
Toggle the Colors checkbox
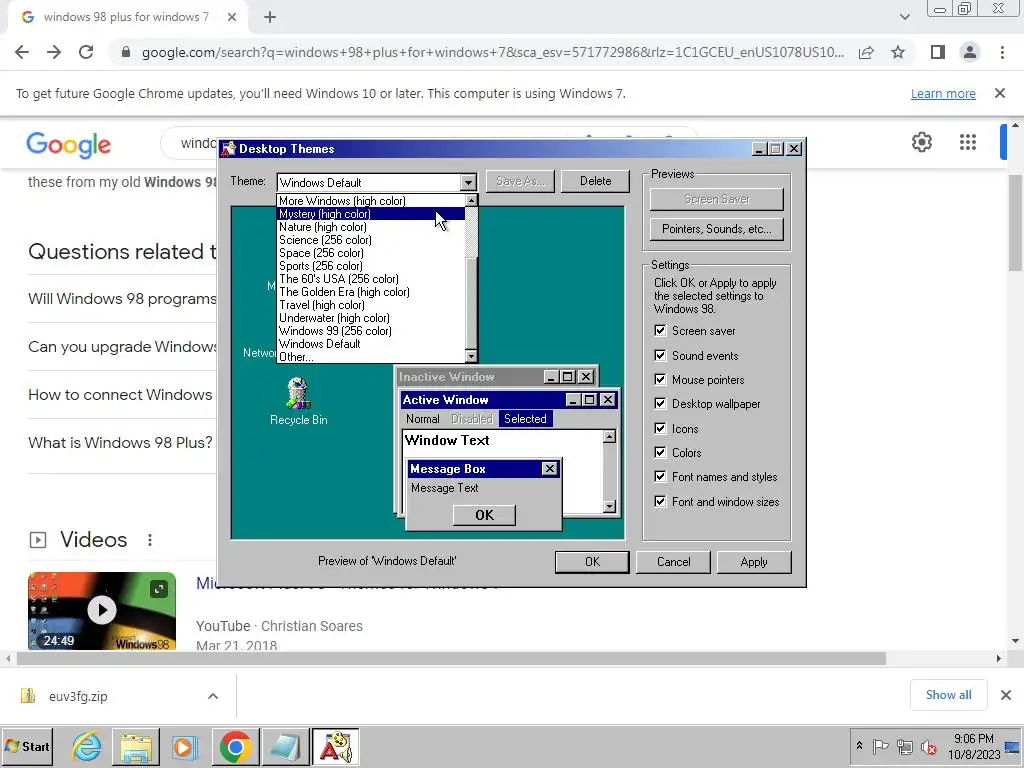[x=660, y=453]
